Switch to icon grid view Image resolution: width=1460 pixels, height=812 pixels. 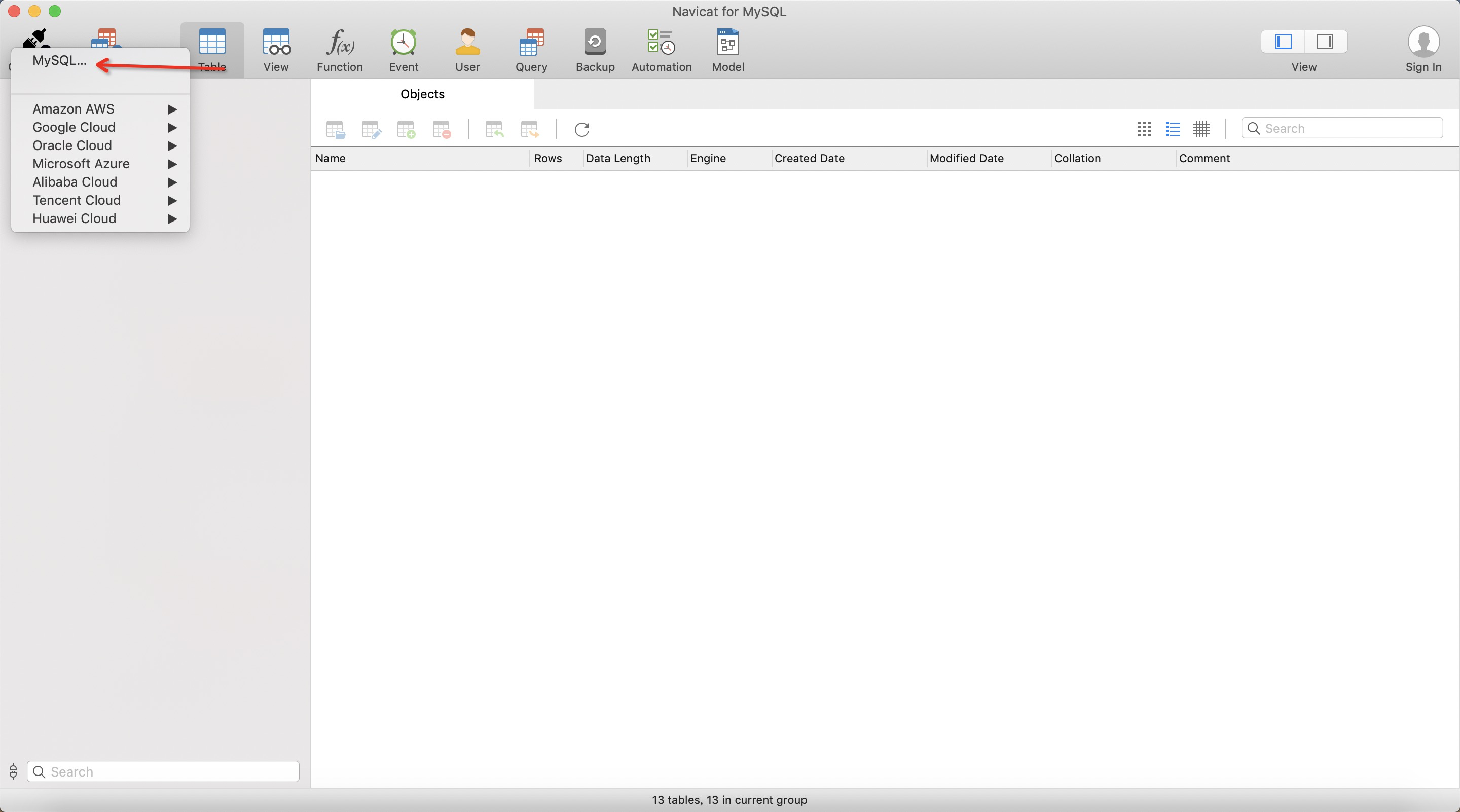click(x=1144, y=129)
